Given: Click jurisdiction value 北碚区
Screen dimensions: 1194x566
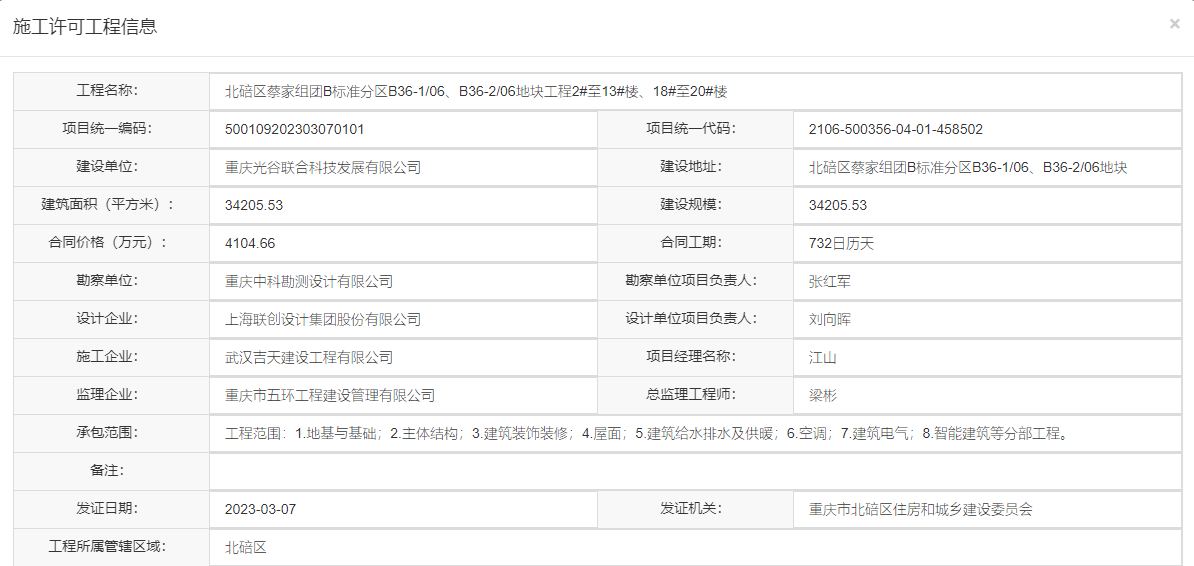Looking at the screenshot, I should click(x=246, y=548).
